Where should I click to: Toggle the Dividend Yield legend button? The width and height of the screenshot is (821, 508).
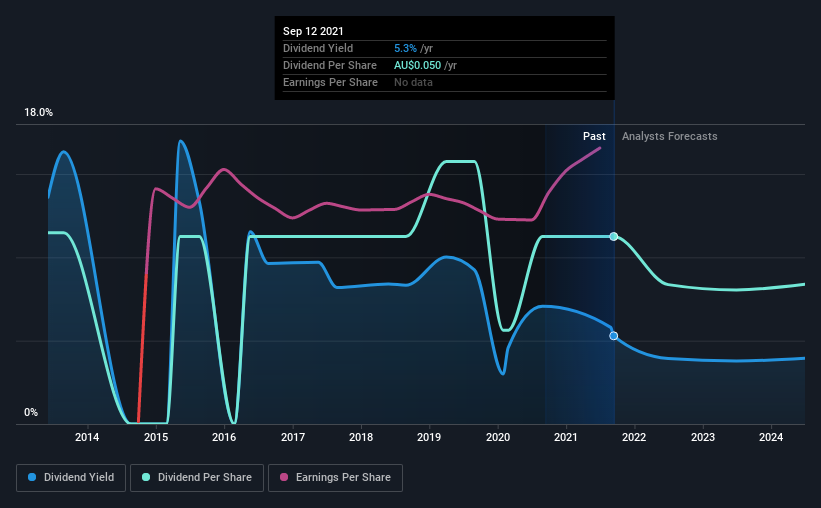pyautogui.click(x=71, y=478)
